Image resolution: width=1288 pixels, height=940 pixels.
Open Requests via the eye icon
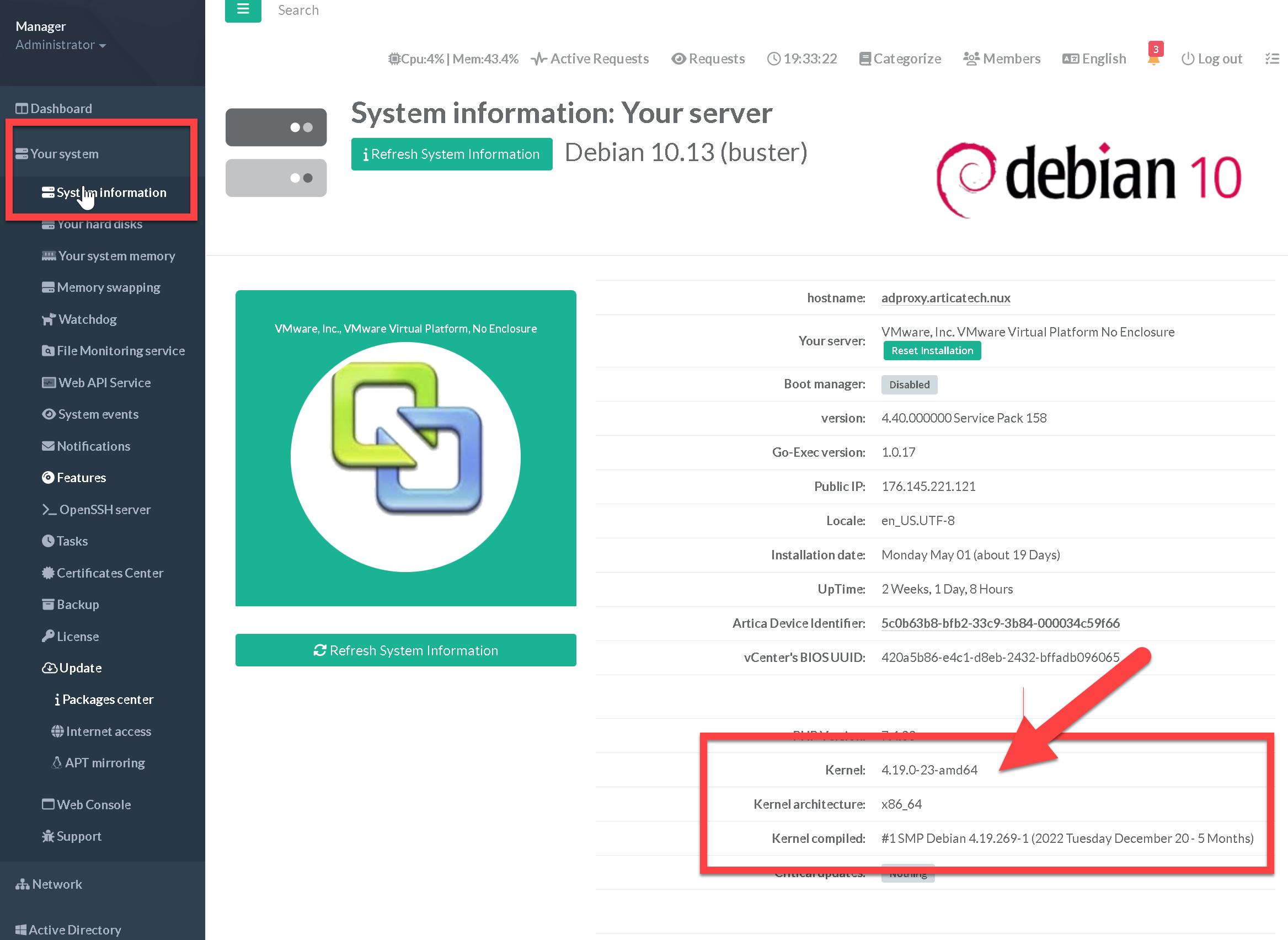click(678, 58)
